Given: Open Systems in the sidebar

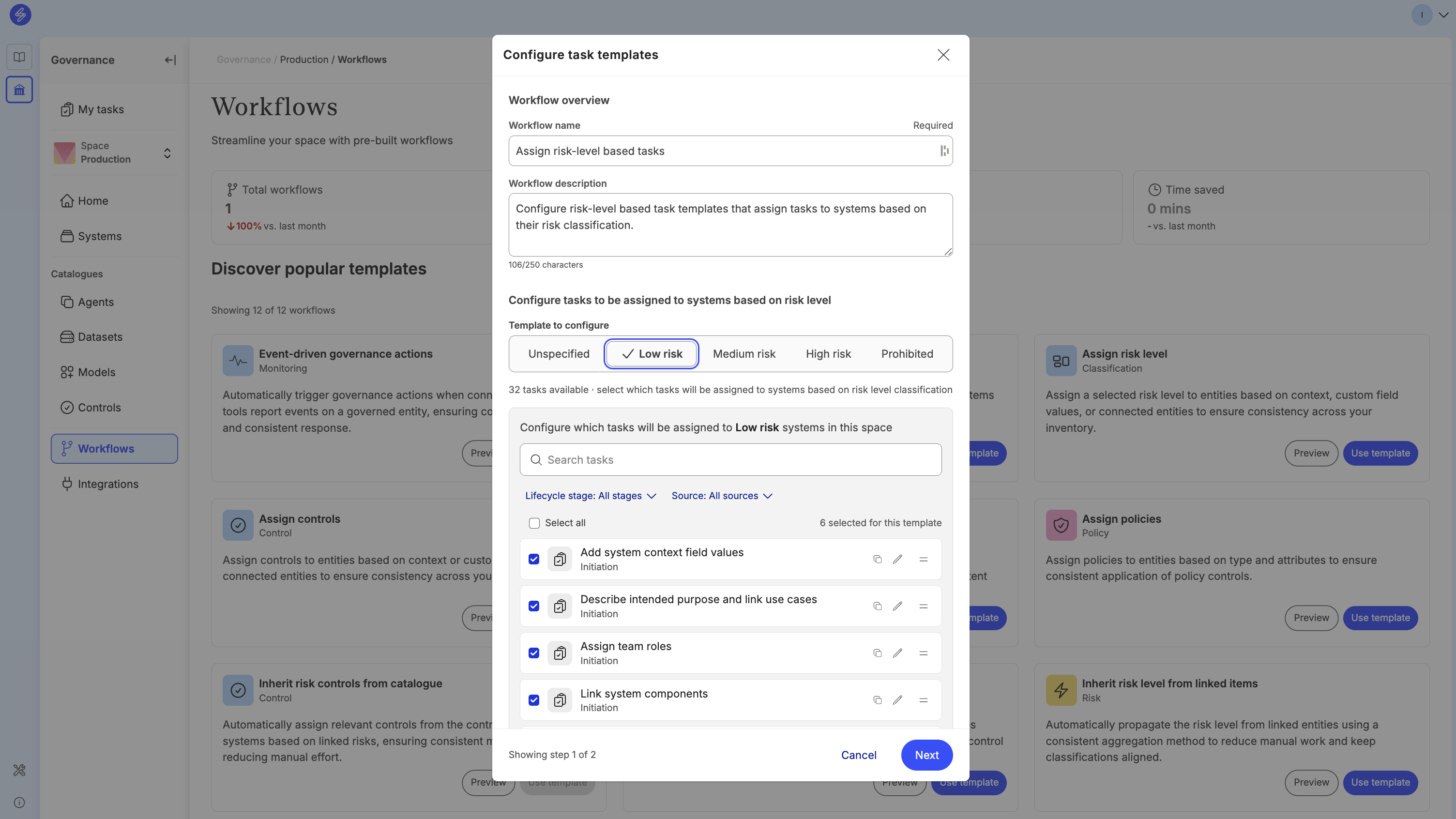Looking at the screenshot, I should coord(114,236).
